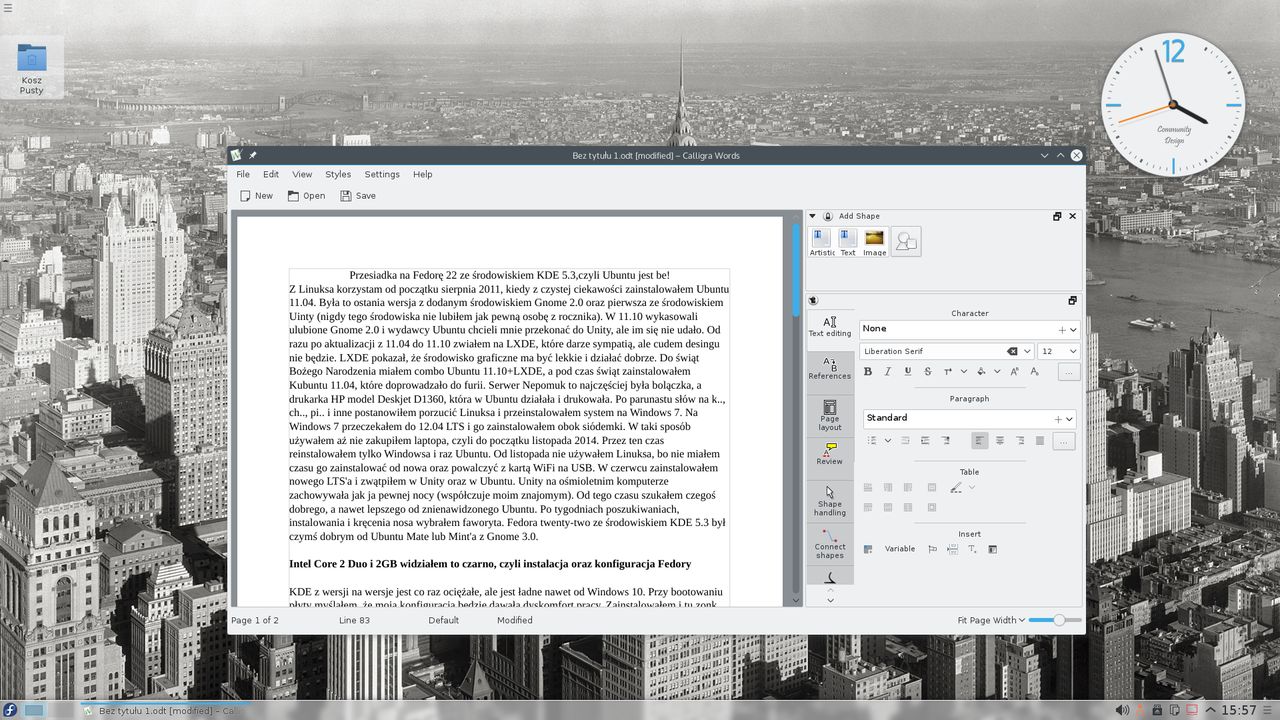This screenshot has height=720, width=1280.
Task: Center align the paragraph
Action: point(1000,440)
